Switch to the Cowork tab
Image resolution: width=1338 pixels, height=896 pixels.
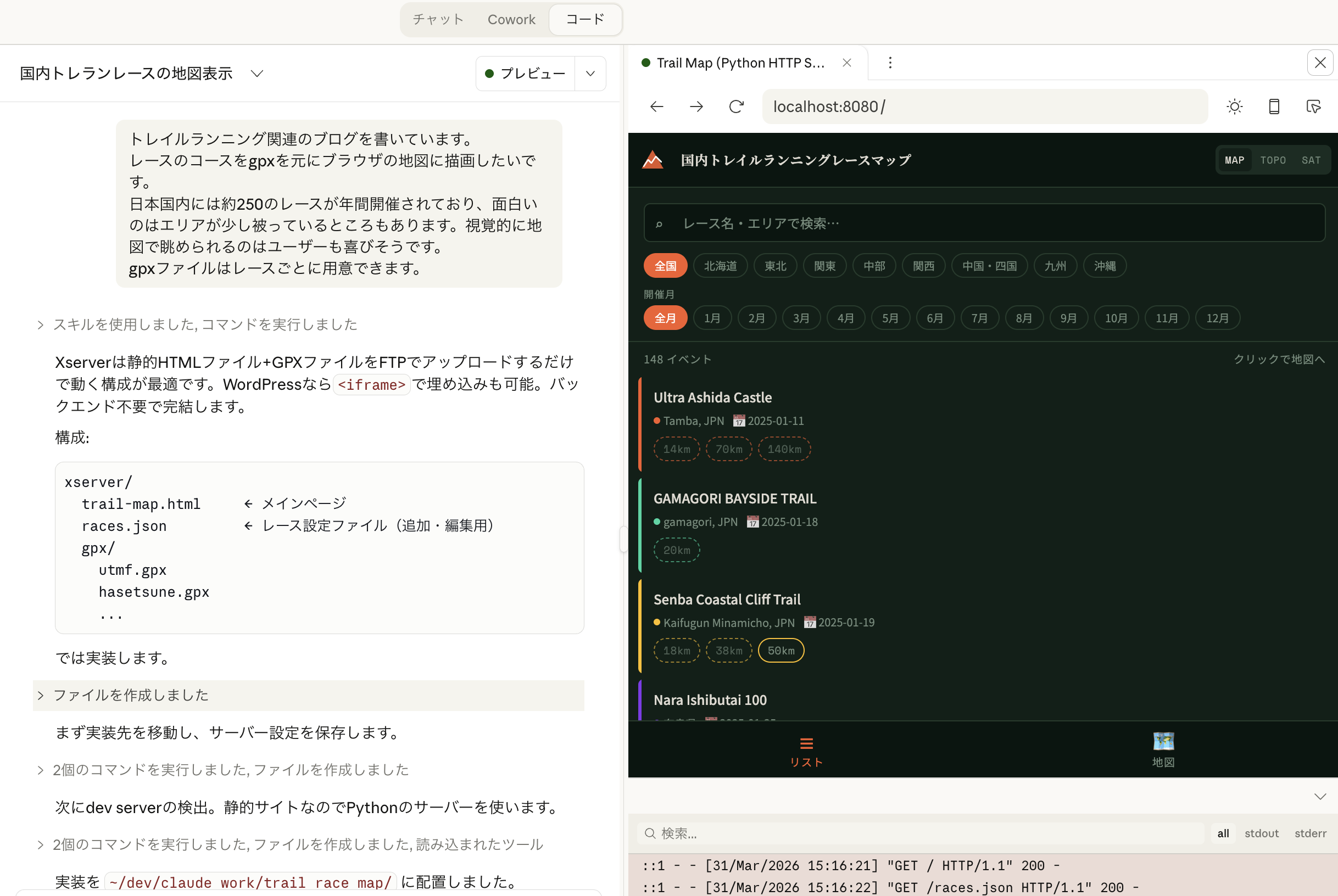pos(511,19)
